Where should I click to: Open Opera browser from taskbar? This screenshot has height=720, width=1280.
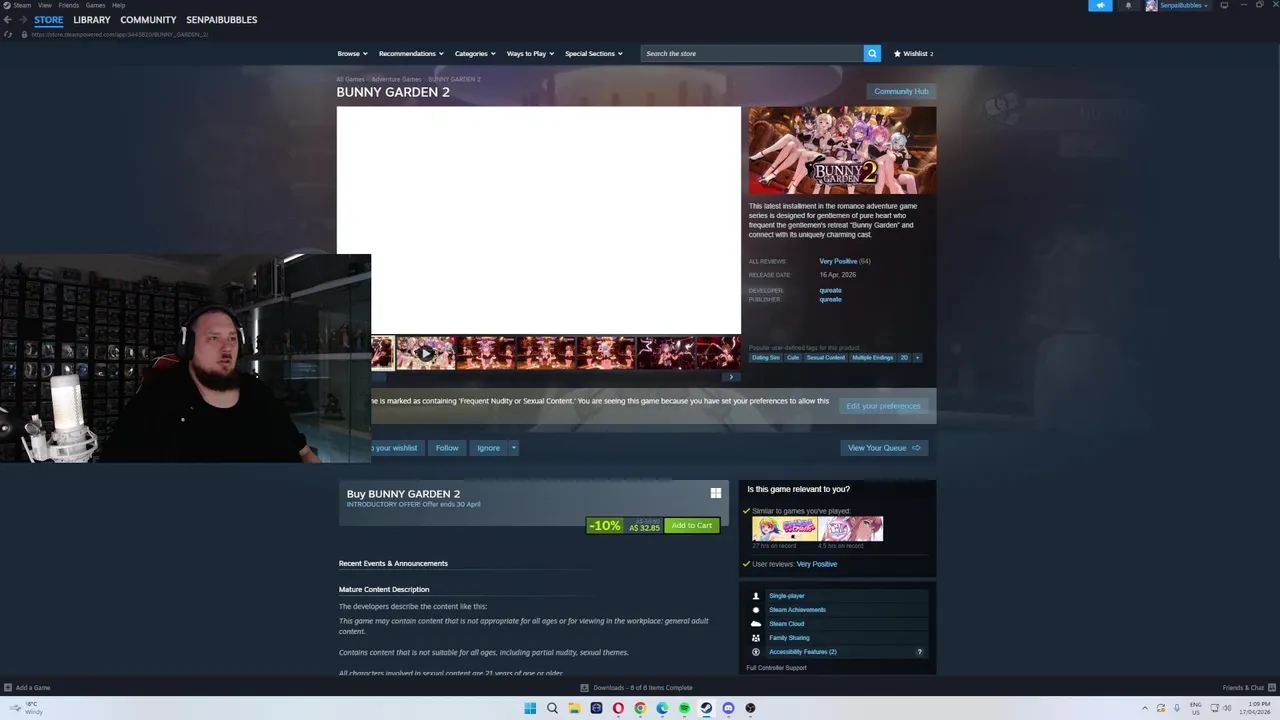click(x=618, y=708)
